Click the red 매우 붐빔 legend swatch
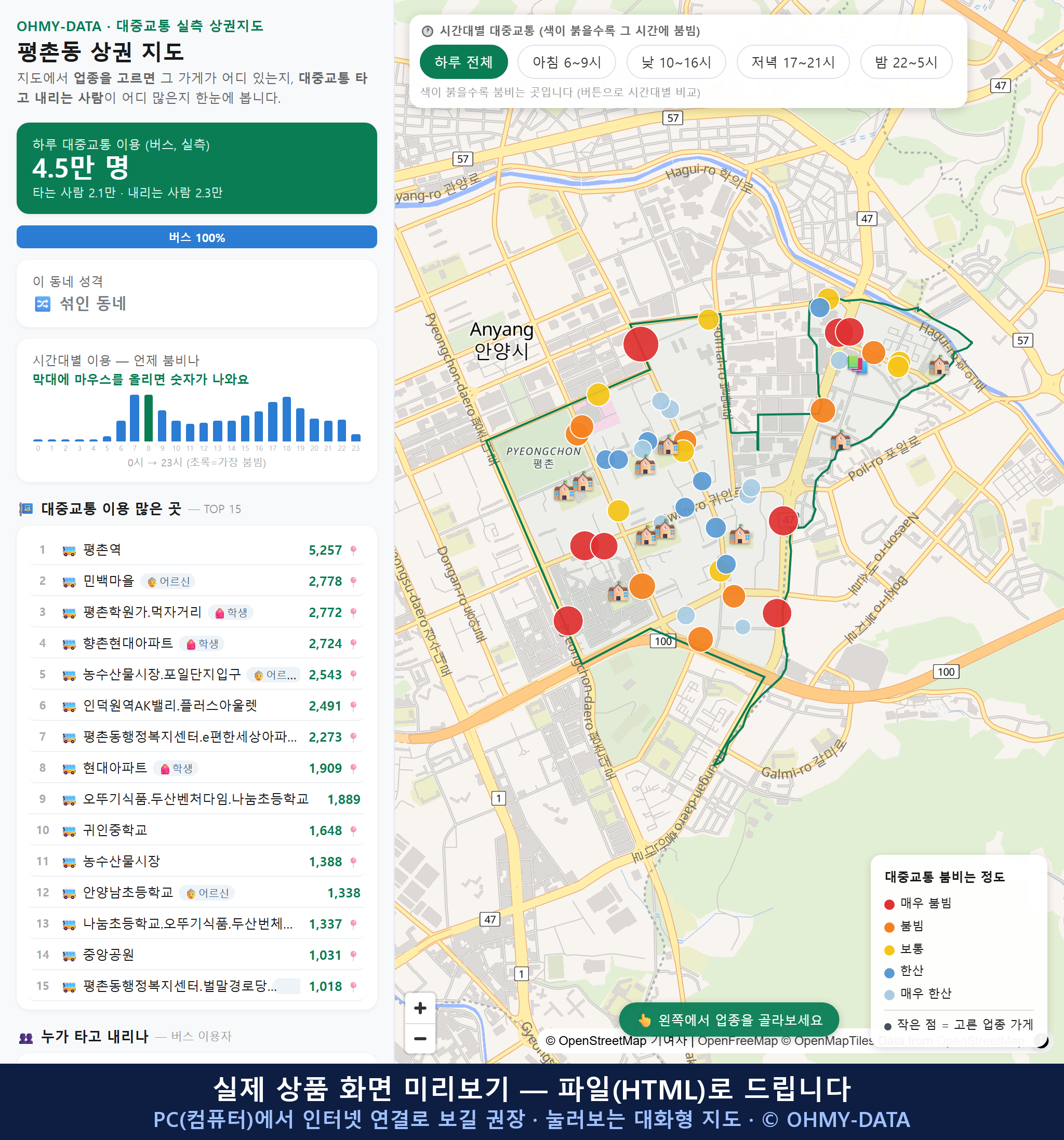1064x1140 pixels. [x=889, y=904]
